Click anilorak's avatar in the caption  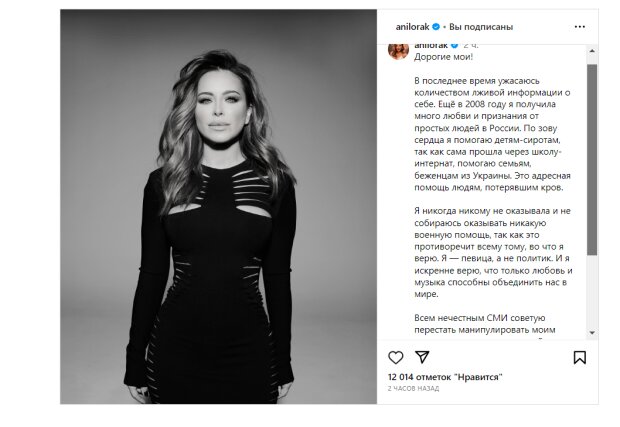pyautogui.click(x=399, y=51)
